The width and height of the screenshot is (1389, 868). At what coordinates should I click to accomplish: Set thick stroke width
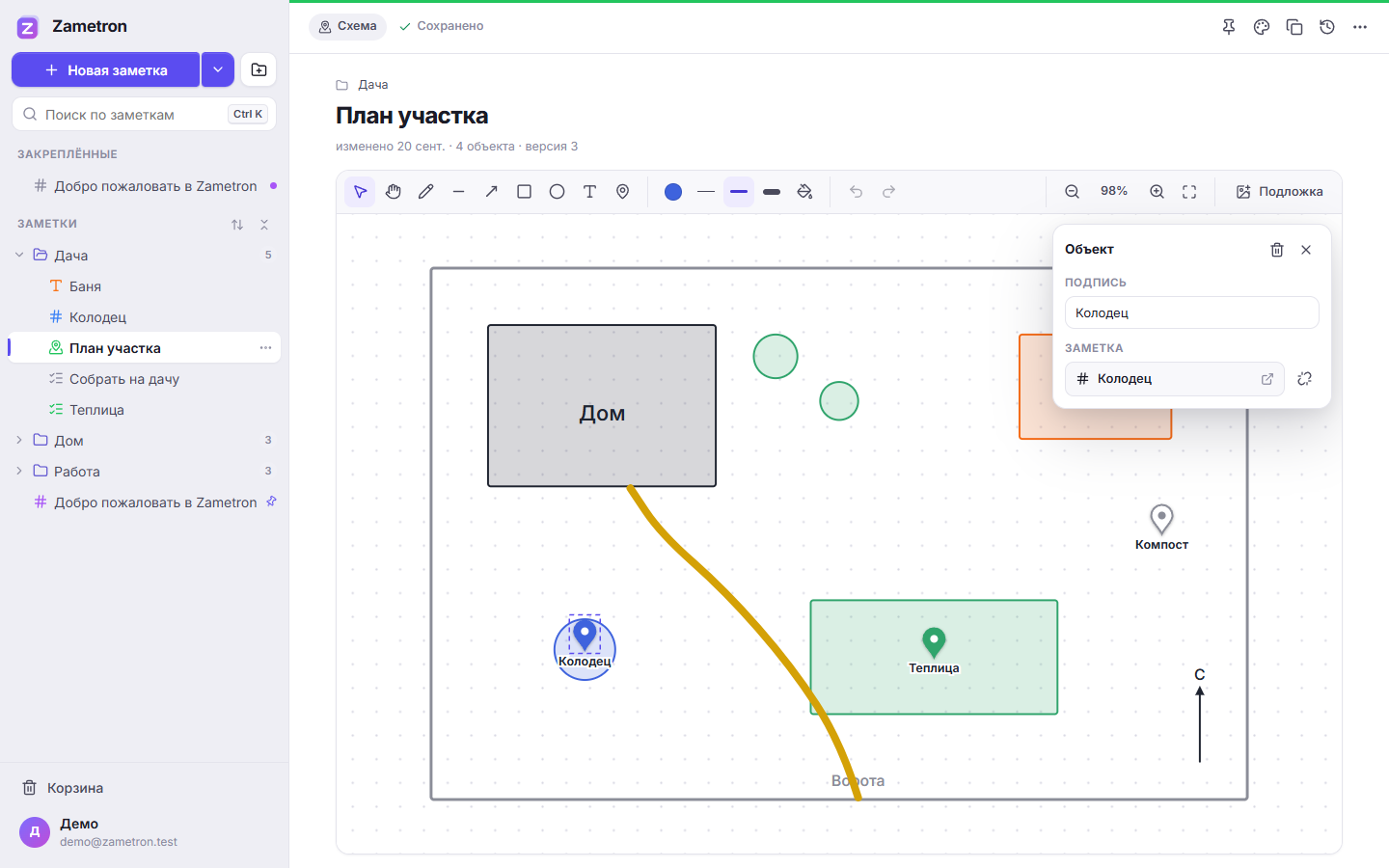point(772,192)
